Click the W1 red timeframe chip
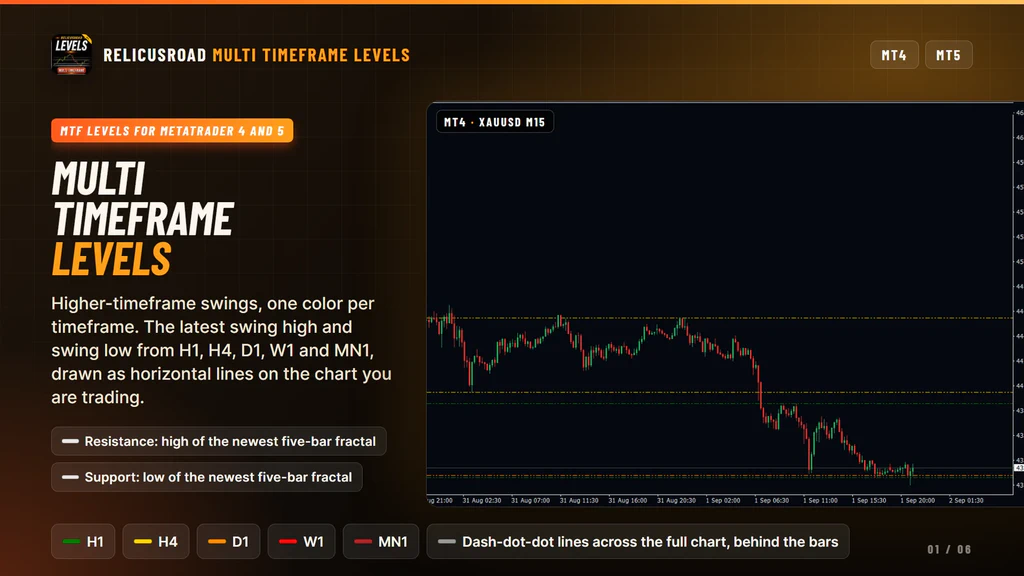Screen dimensions: 1024x576 [x=301, y=541]
